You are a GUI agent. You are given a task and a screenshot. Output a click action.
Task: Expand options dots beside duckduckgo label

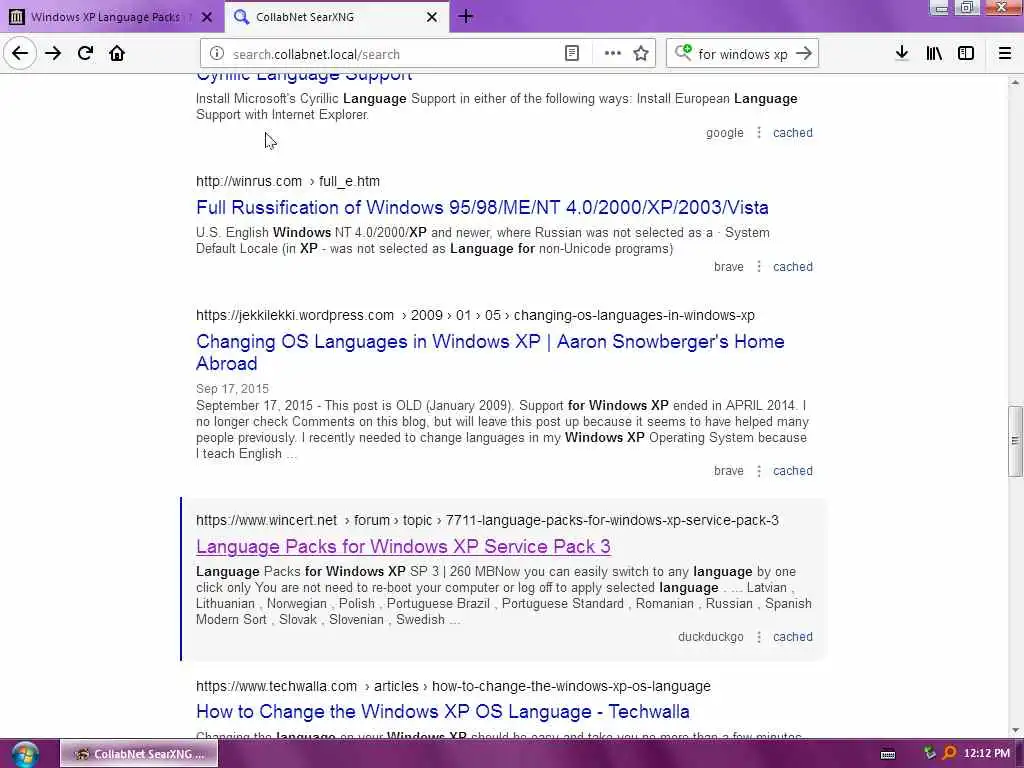click(x=758, y=637)
